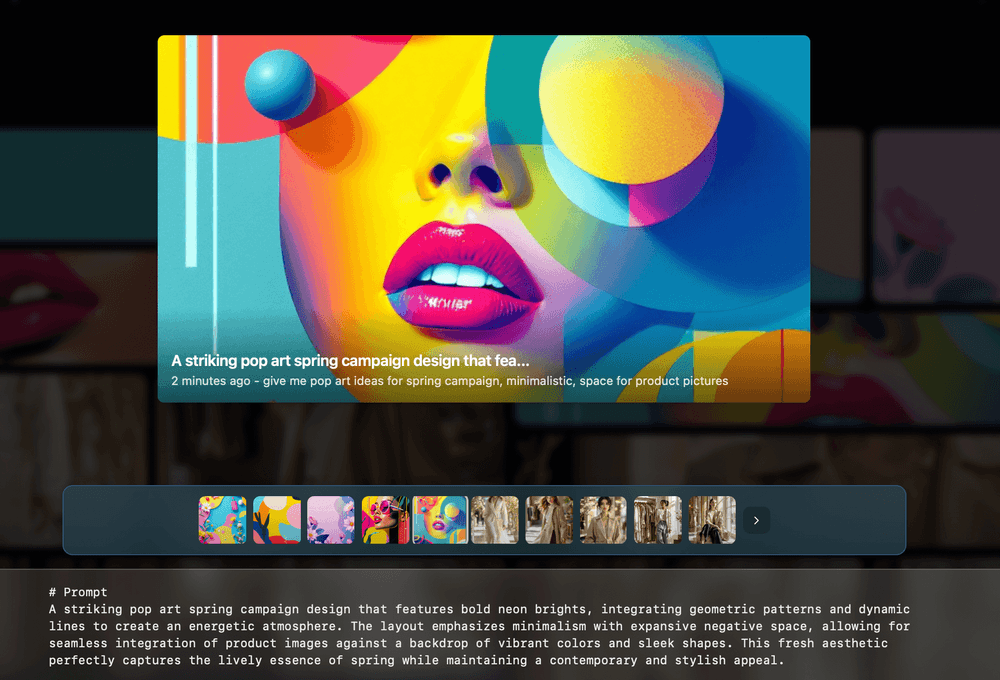The width and height of the screenshot is (1000, 680).
Task: Open the abstract yellow and blue shapes thumbnail
Action: (x=277, y=520)
